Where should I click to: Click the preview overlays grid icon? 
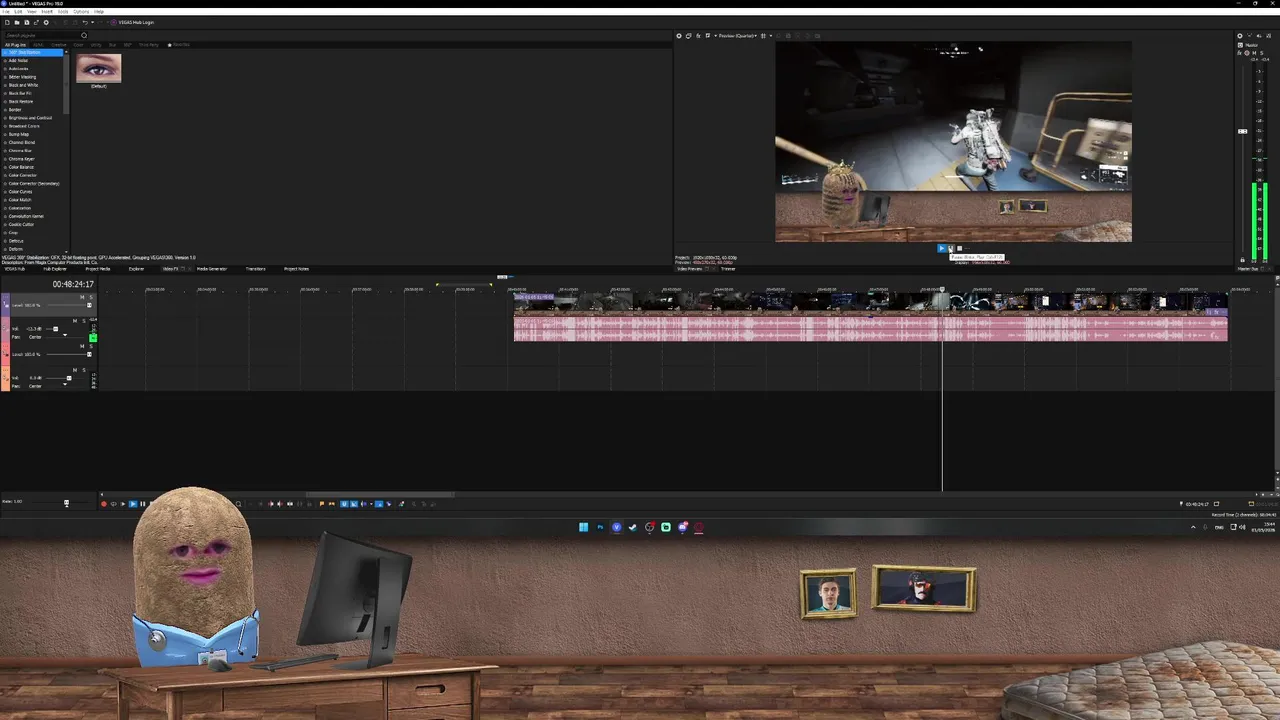(763, 36)
